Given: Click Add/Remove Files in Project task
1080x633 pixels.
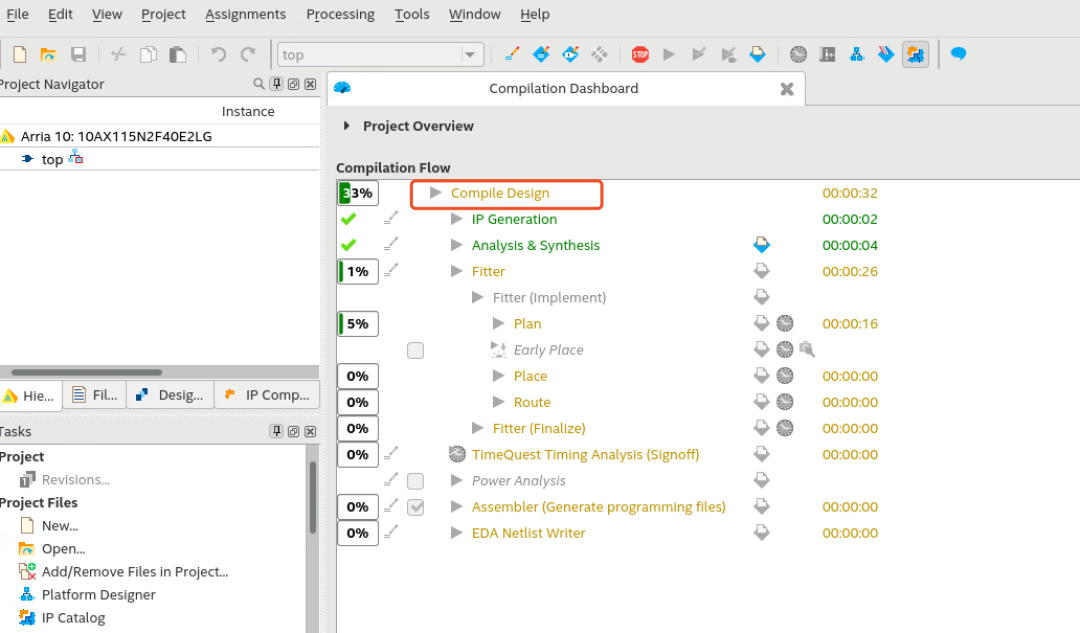Looking at the screenshot, I should point(134,572).
